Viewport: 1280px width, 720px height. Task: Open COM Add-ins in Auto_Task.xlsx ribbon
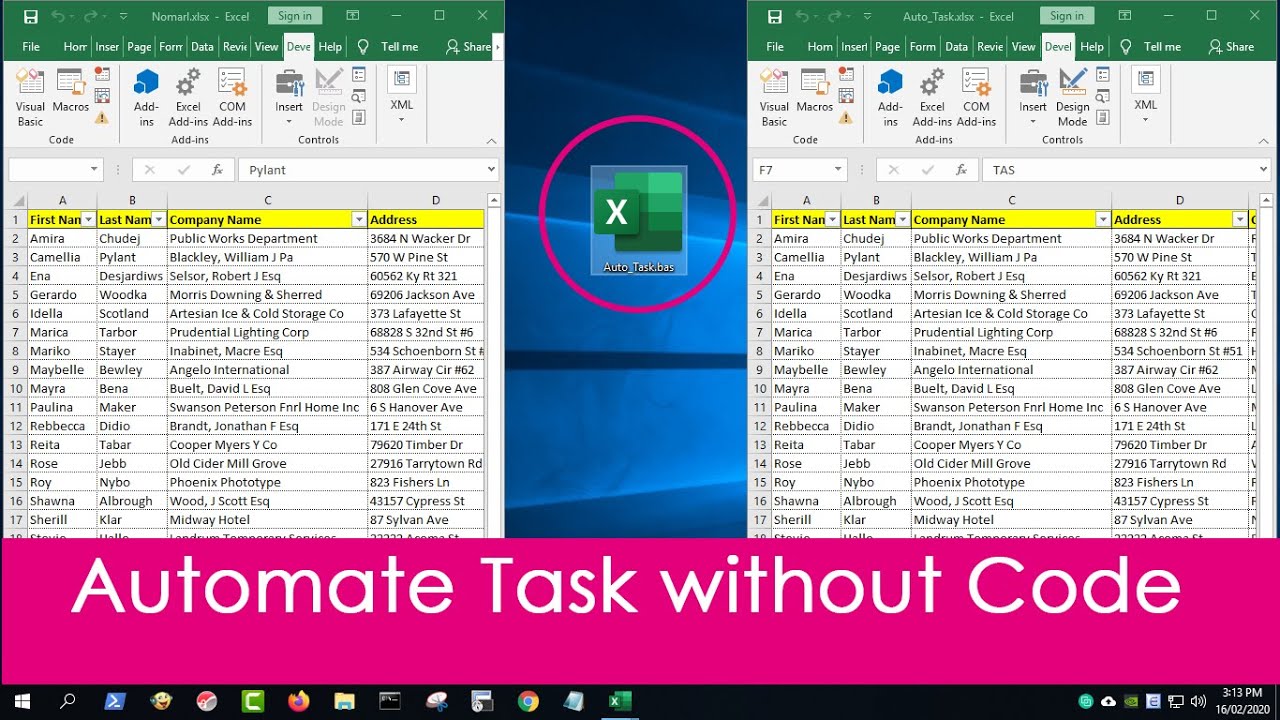click(x=976, y=98)
